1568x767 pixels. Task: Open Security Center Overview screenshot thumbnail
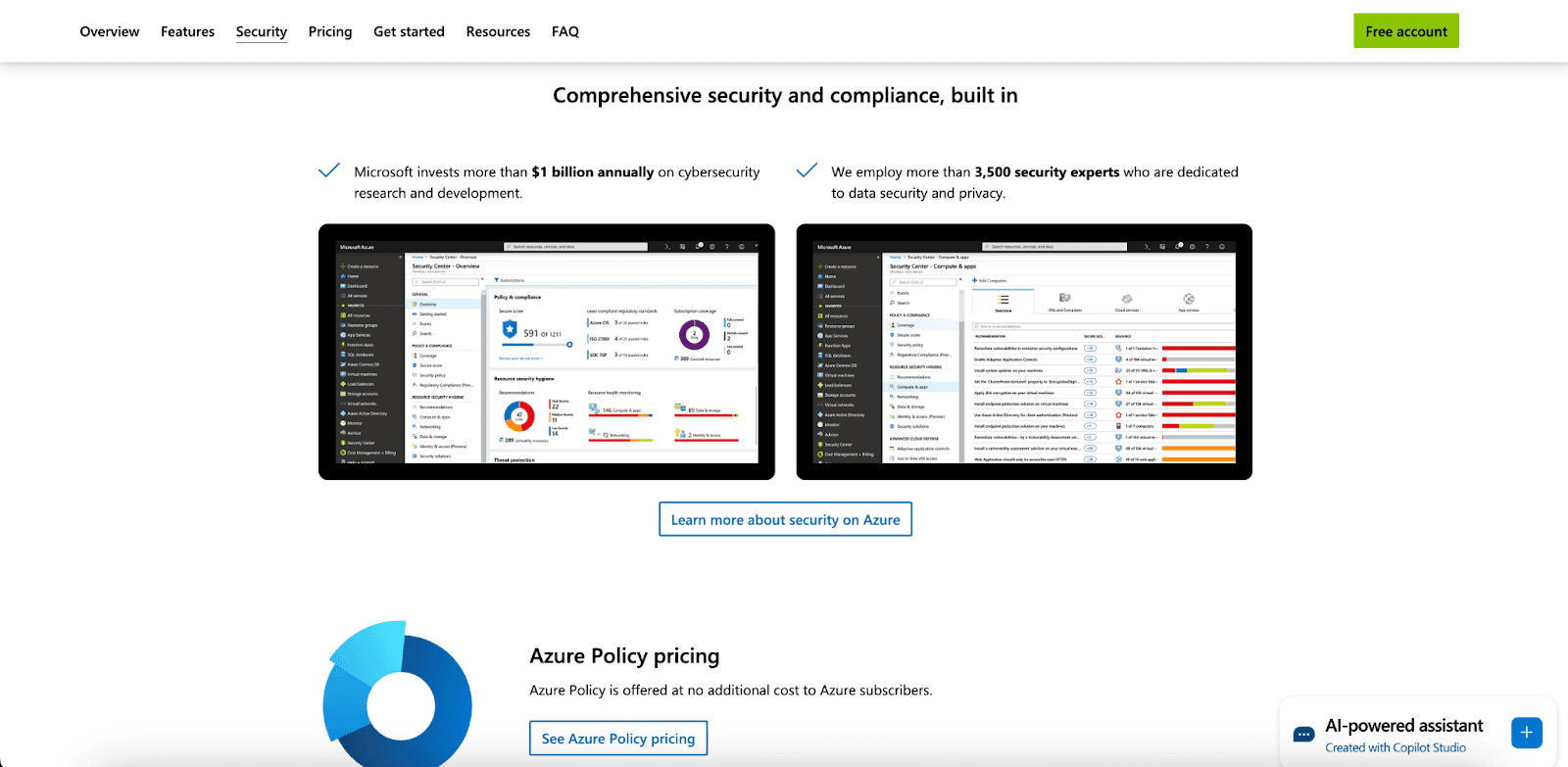[547, 352]
